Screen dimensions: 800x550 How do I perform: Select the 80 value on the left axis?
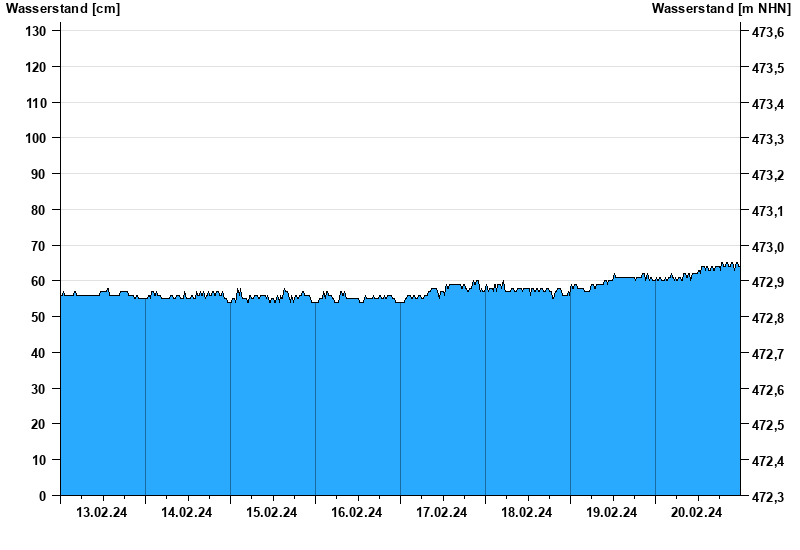coord(39,210)
